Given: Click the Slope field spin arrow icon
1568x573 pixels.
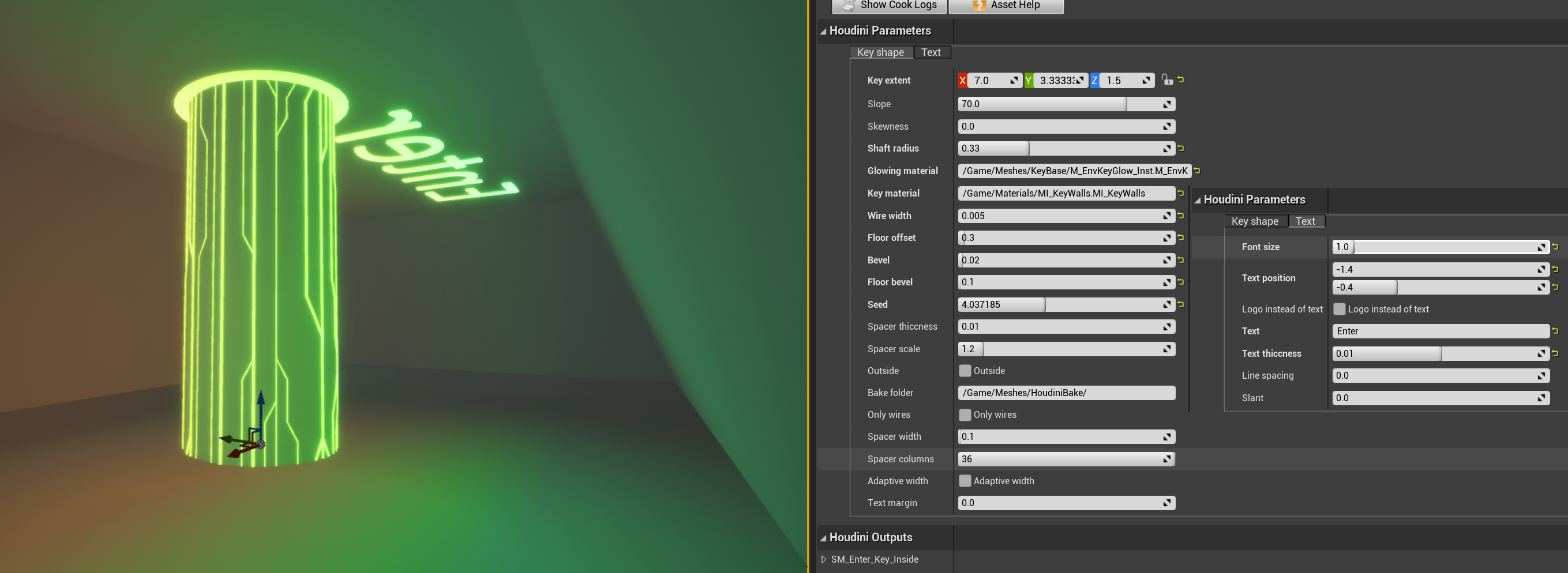Looking at the screenshot, I should point(1167,104).
